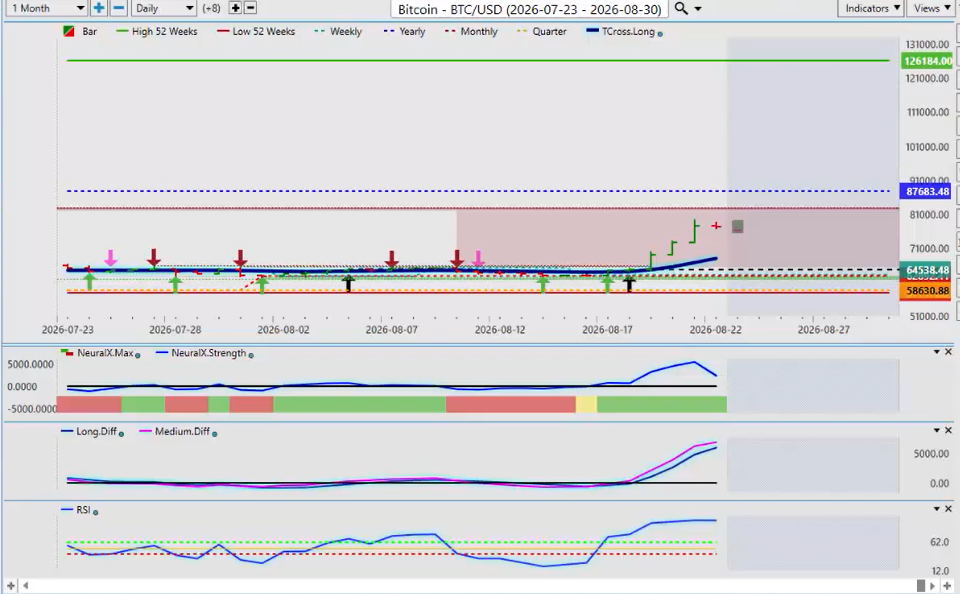Screen dimensions: 960x594
Task: Expand the RSI panel options arrow
Action: [937, 509]
